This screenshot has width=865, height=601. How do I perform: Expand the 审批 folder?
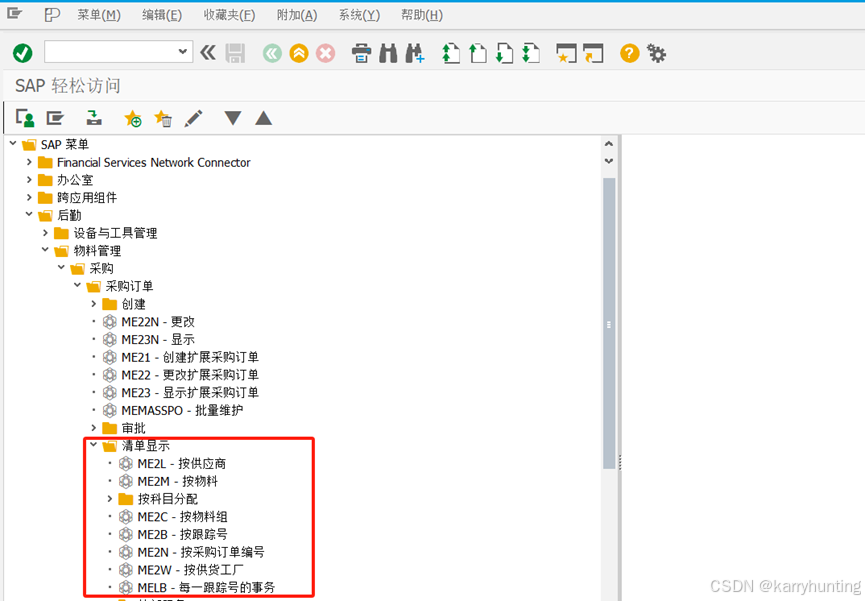point(93,428)
